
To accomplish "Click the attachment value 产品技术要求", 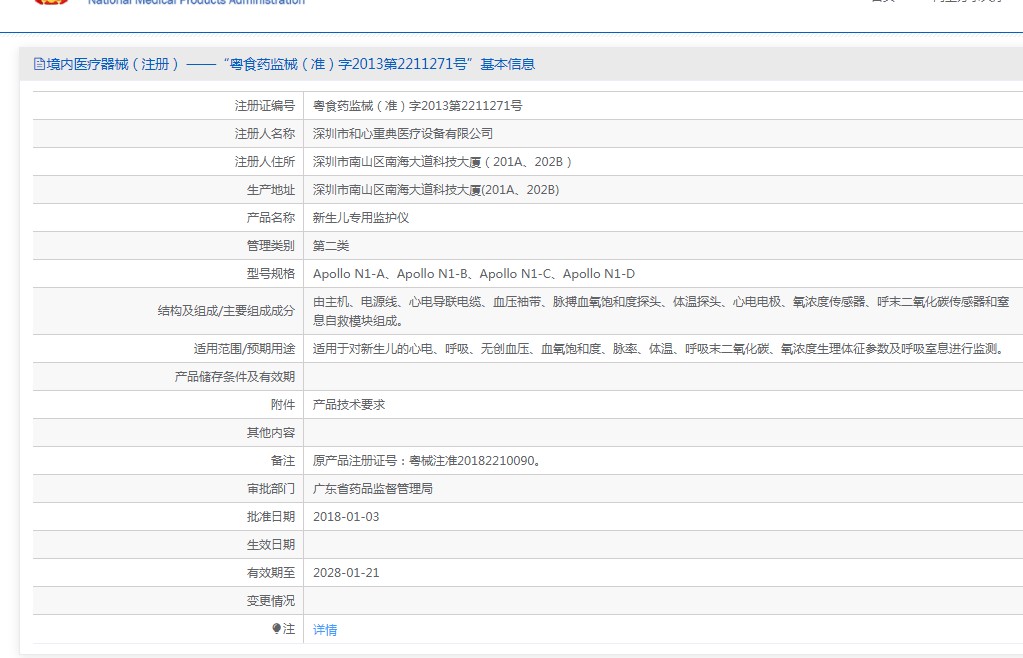I will pos(349,405).
